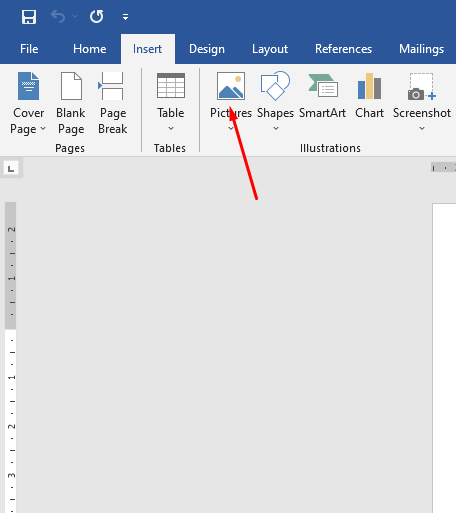The image size is (456, 513).
Task: Open the Screenshot dropdown chevron
Action: [422, 128]
